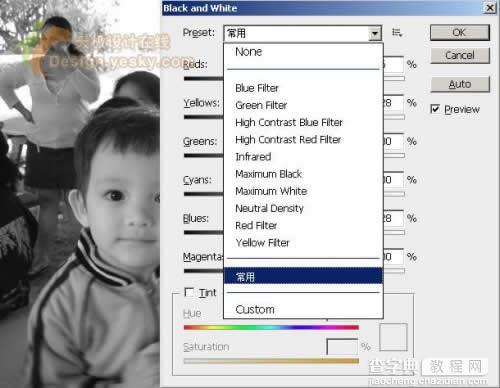This screenshot has height=388, width=500.
Task: Click the Greens slider track
Action: (x=203, y=156)
